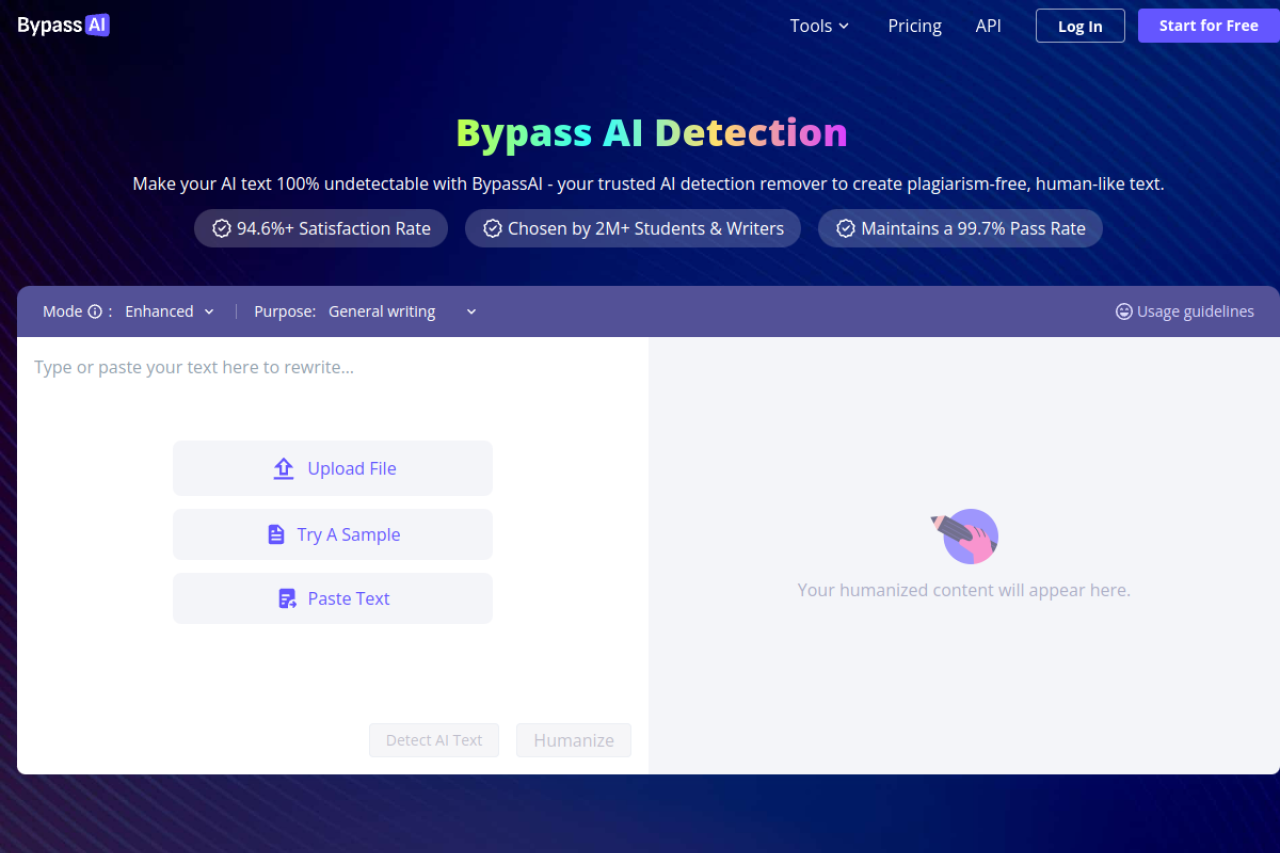Click the hand with pencil illustration
The width and height of the screenshot is (1280, 853).
click(x=965, y=537)
